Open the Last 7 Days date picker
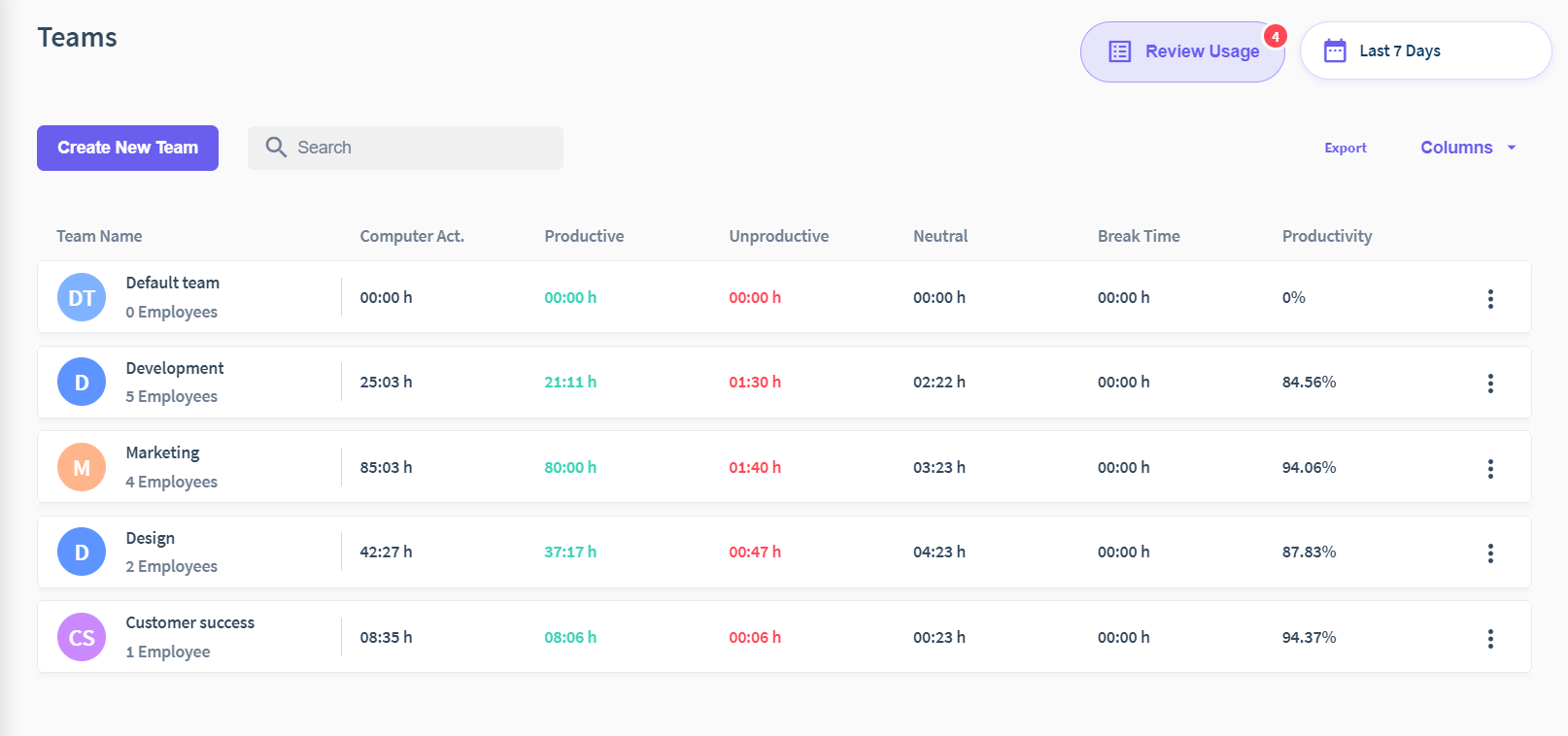1568x736 pixels. pyautogui.click(x=1425, y=50)
